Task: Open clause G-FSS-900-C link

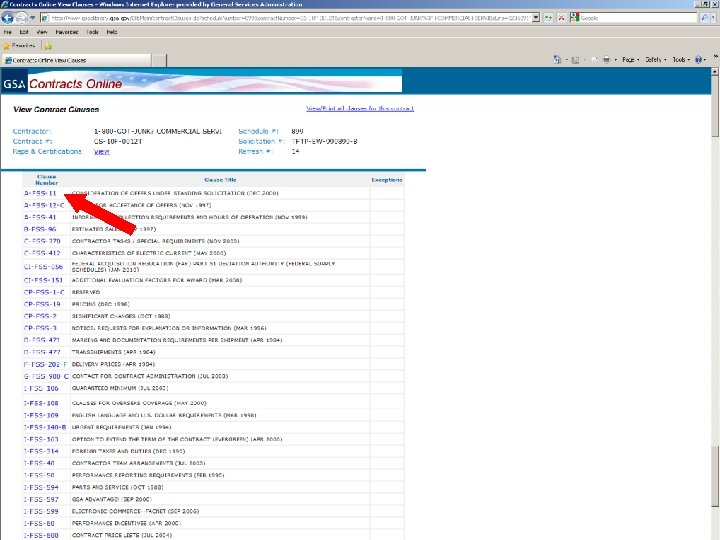Action: click(46, 376)
